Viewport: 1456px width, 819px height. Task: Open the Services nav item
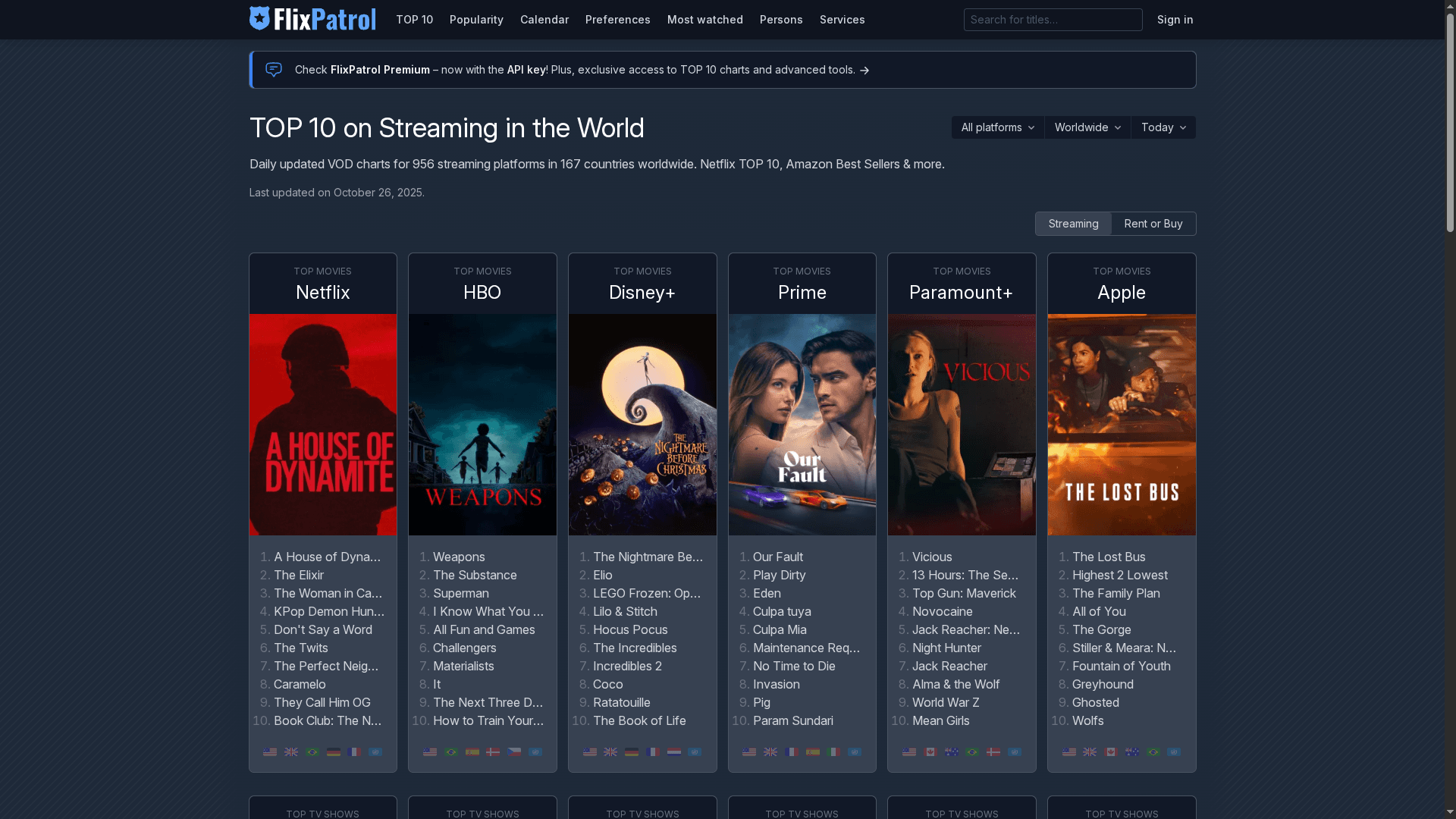pos(843,20)
